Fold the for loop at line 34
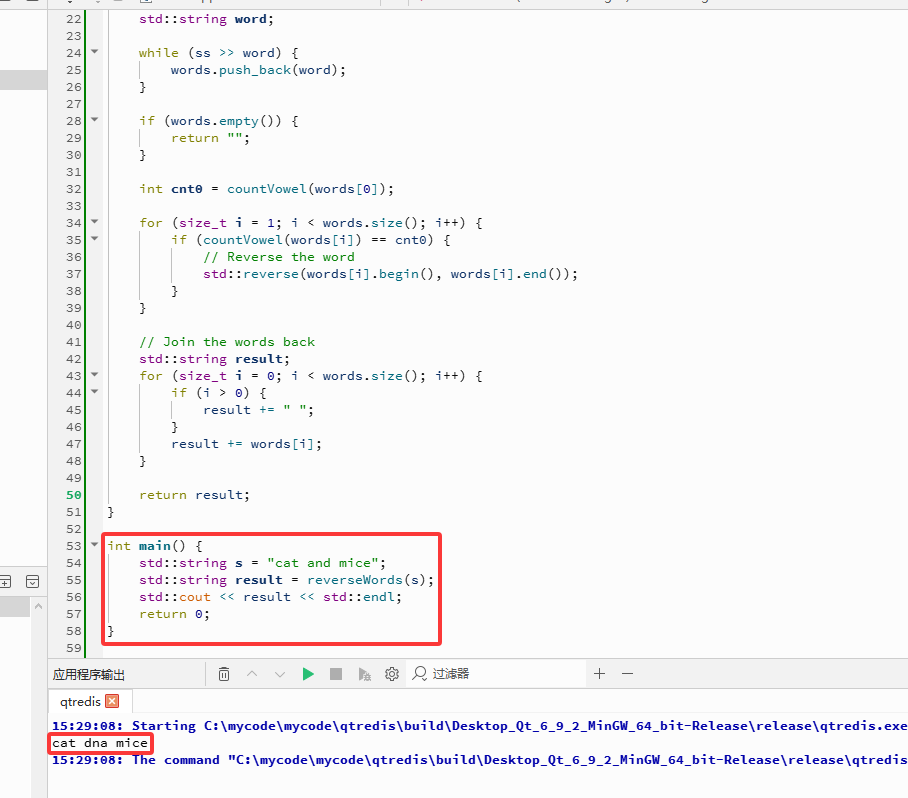 (x=94, y=222)
